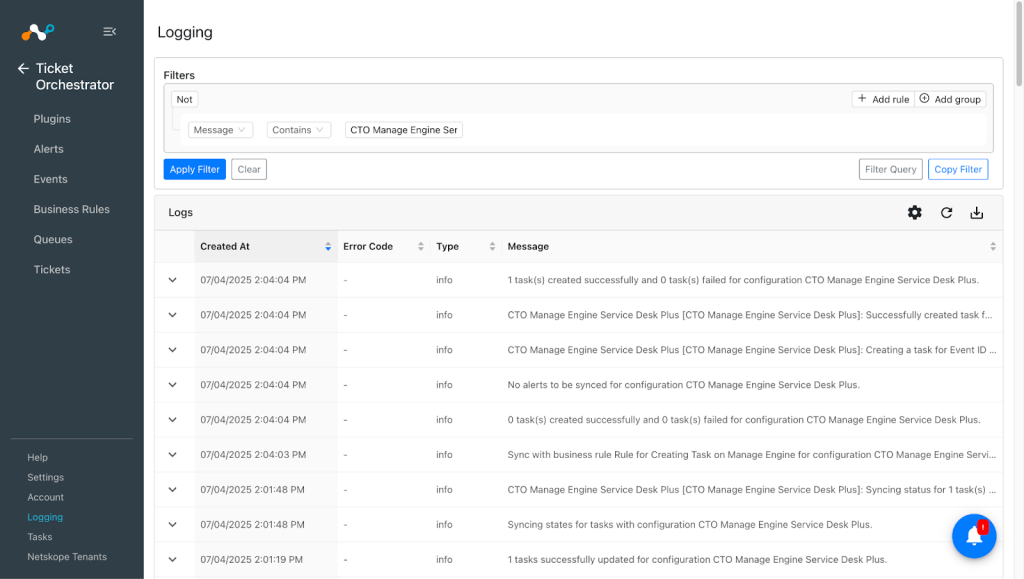Open Business Rules in the sidebar

72,209
